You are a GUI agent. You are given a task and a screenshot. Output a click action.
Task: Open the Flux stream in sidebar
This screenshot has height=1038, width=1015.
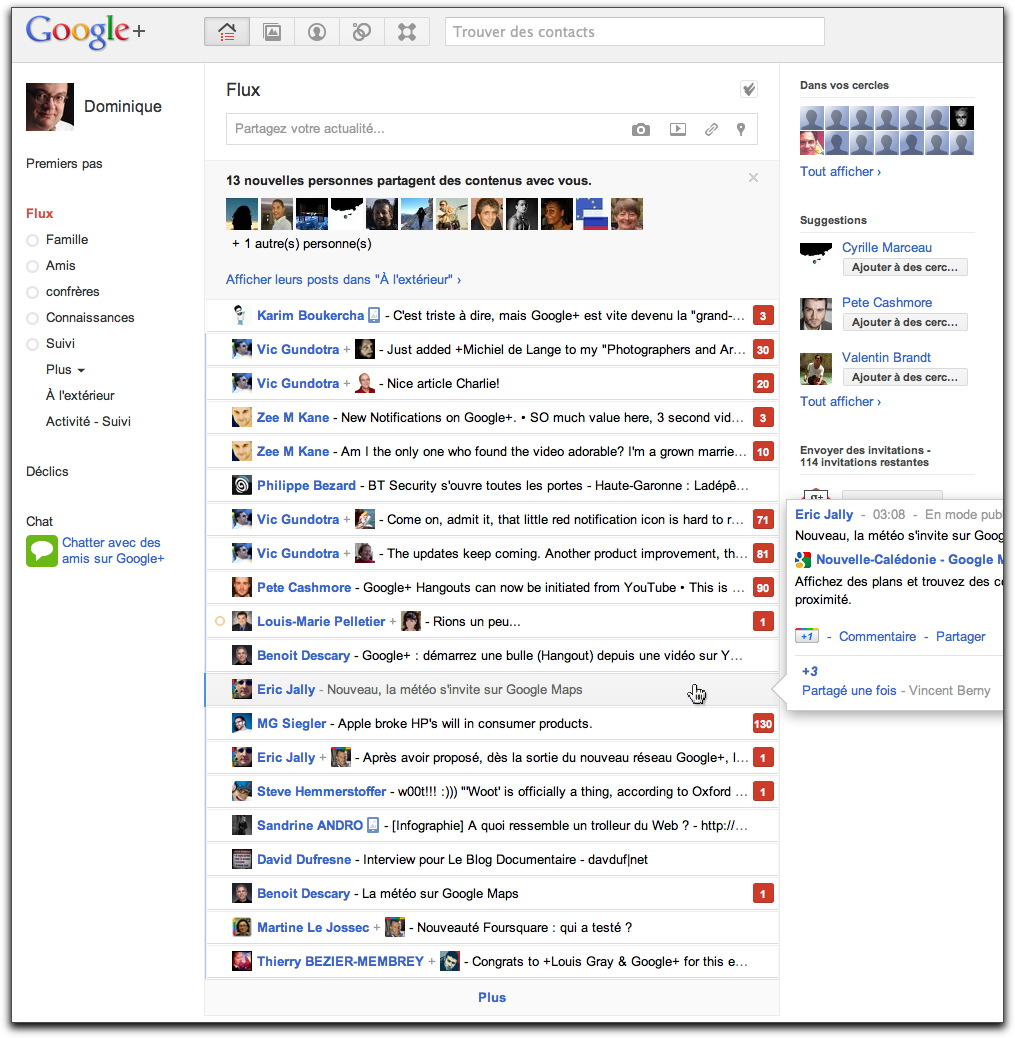tap(40, 213)
